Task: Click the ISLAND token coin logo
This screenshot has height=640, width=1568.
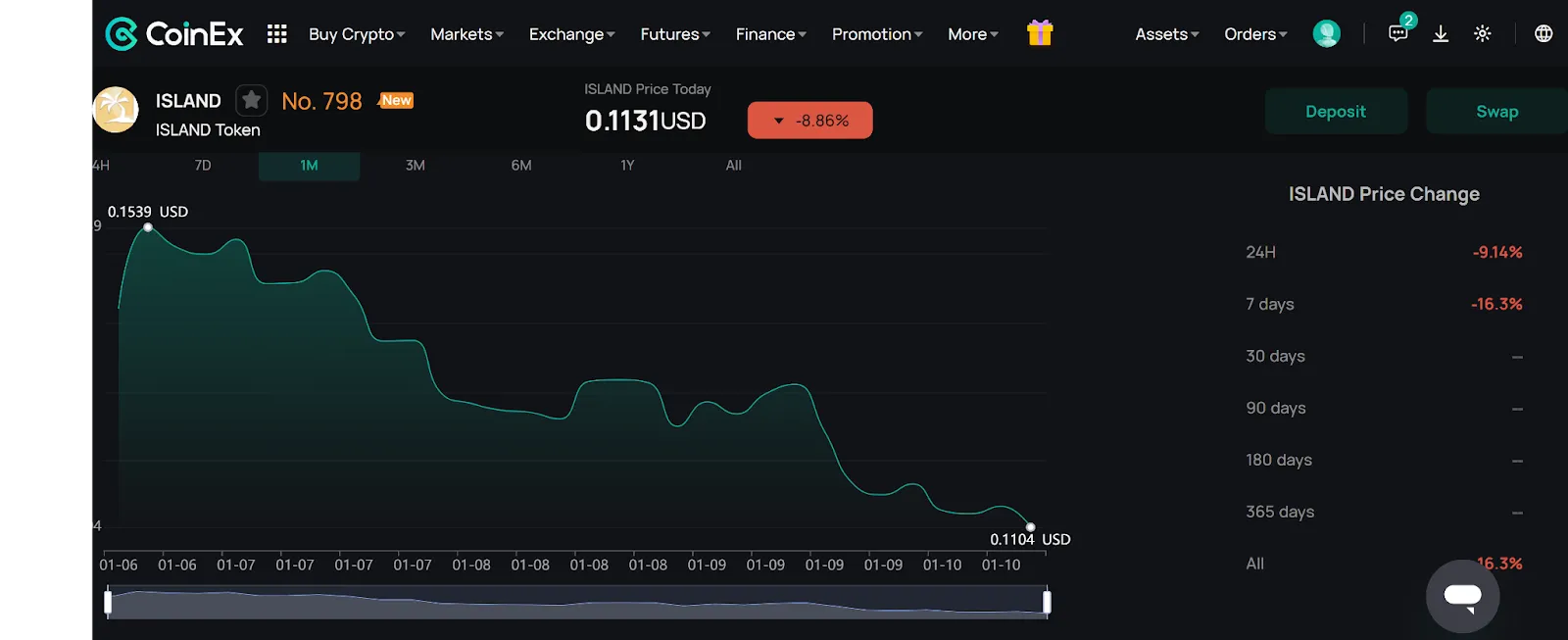Action: coord(116,110)
